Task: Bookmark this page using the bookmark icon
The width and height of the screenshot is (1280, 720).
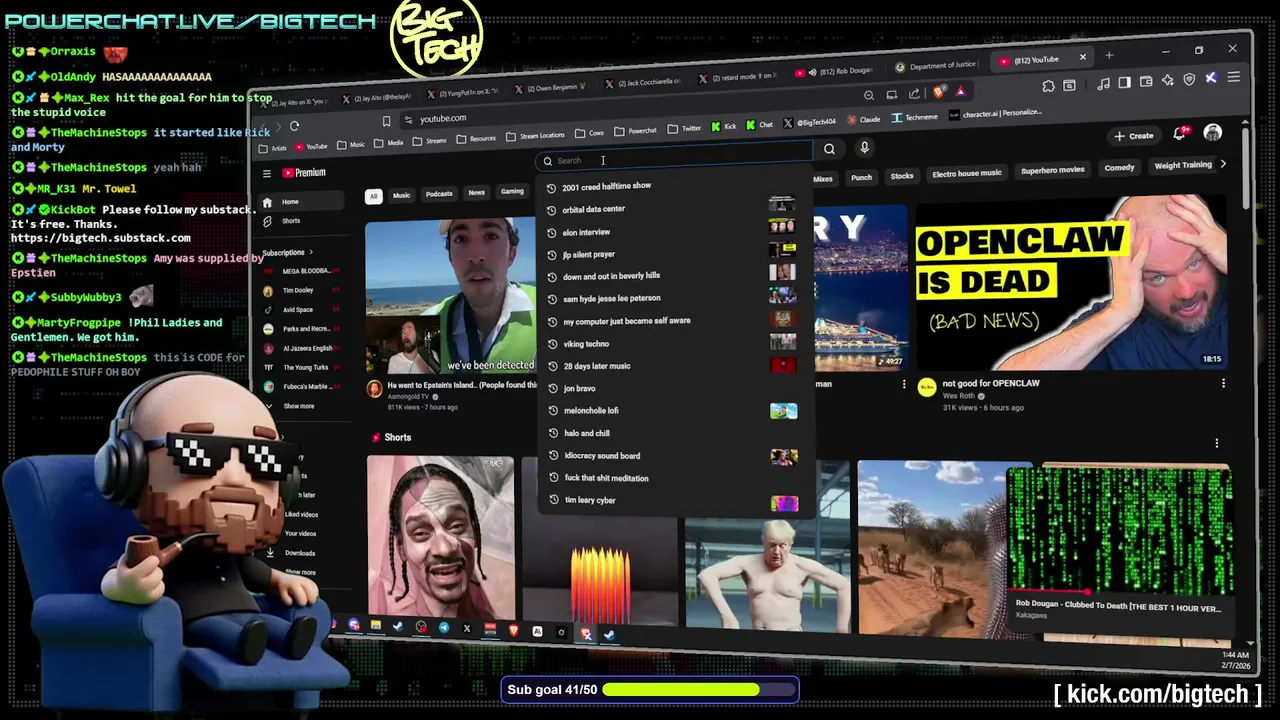Action: [386, 121]
